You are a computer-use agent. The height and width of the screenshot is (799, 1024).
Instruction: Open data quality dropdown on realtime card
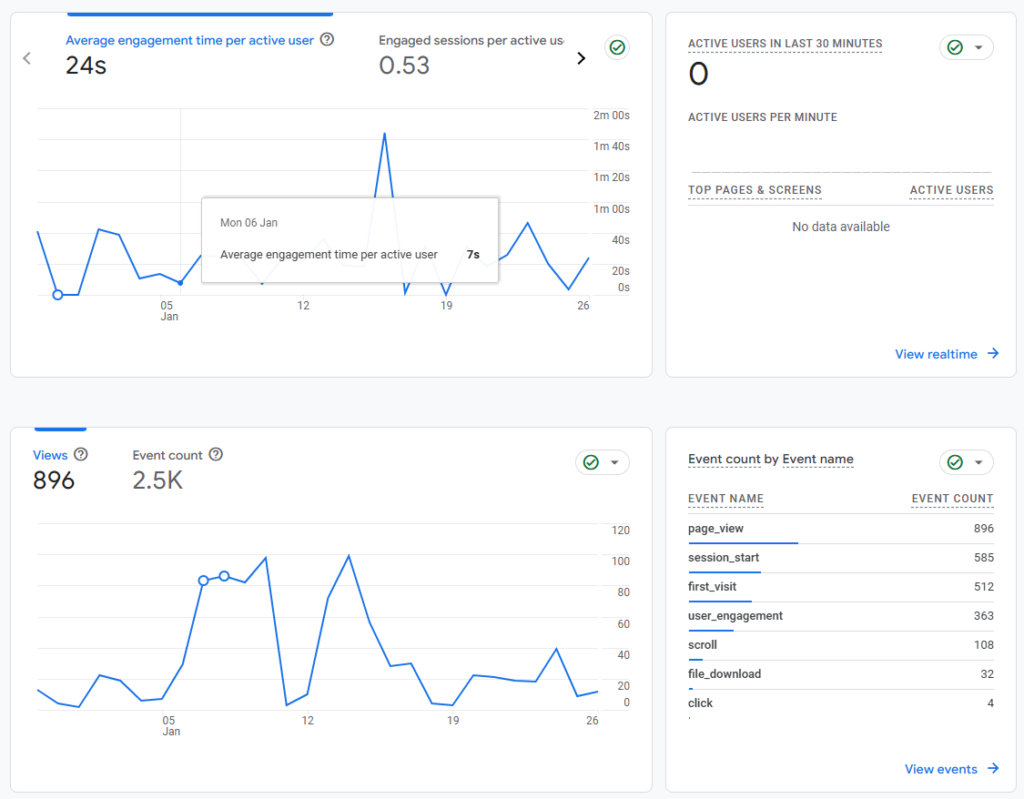click(x=966, y=47)
